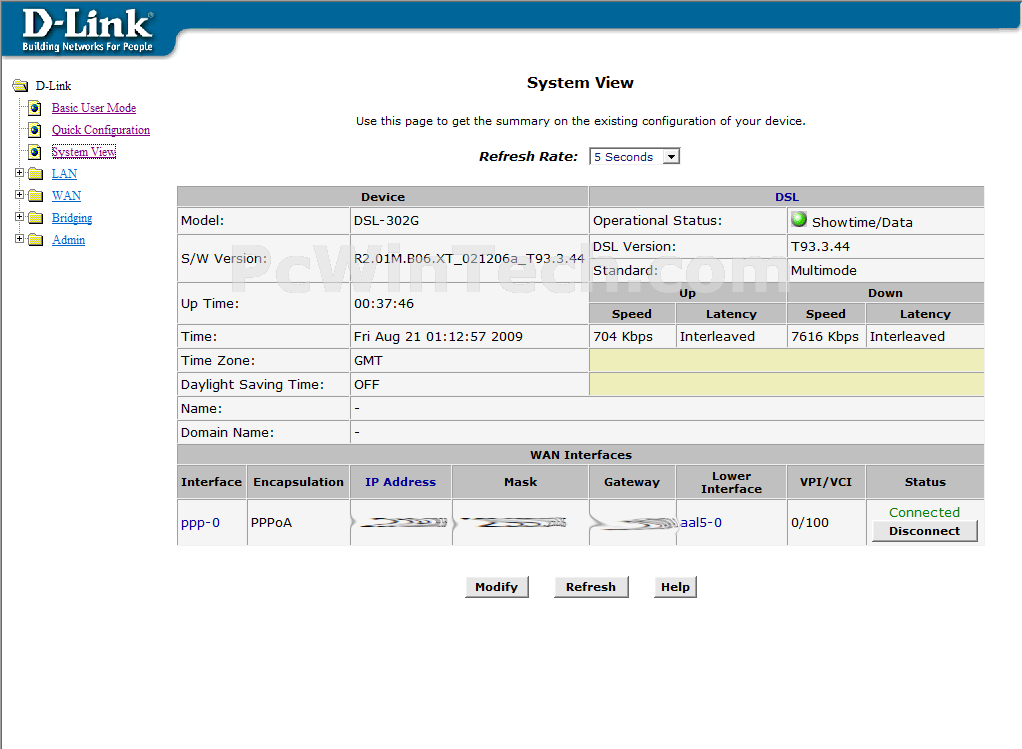Click the Refresh button
Viewport: 1022px width, 749px height.
[x=591, y=587]
